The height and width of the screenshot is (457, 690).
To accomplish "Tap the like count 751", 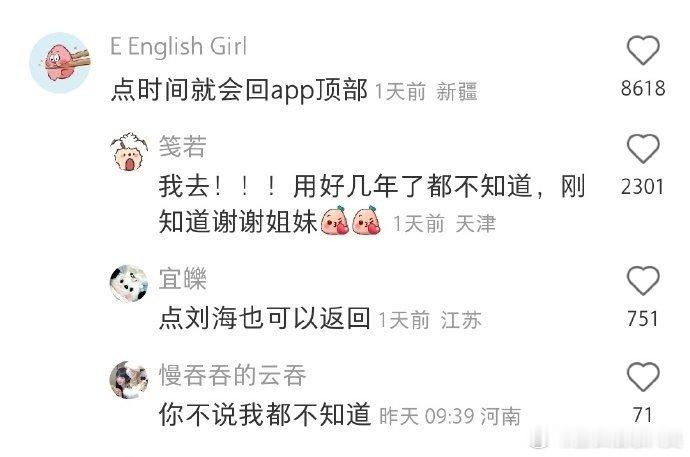I will click(643, 318).
